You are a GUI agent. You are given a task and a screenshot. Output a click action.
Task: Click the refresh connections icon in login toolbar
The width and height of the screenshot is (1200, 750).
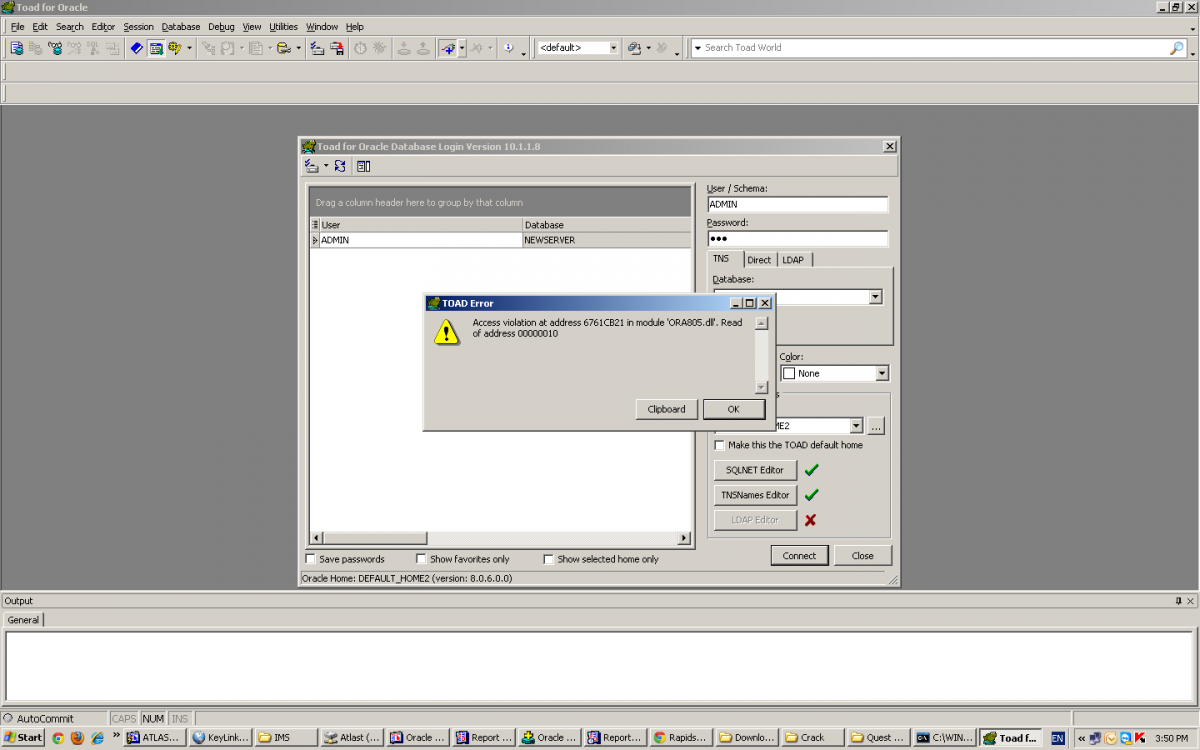click(340, 166)
